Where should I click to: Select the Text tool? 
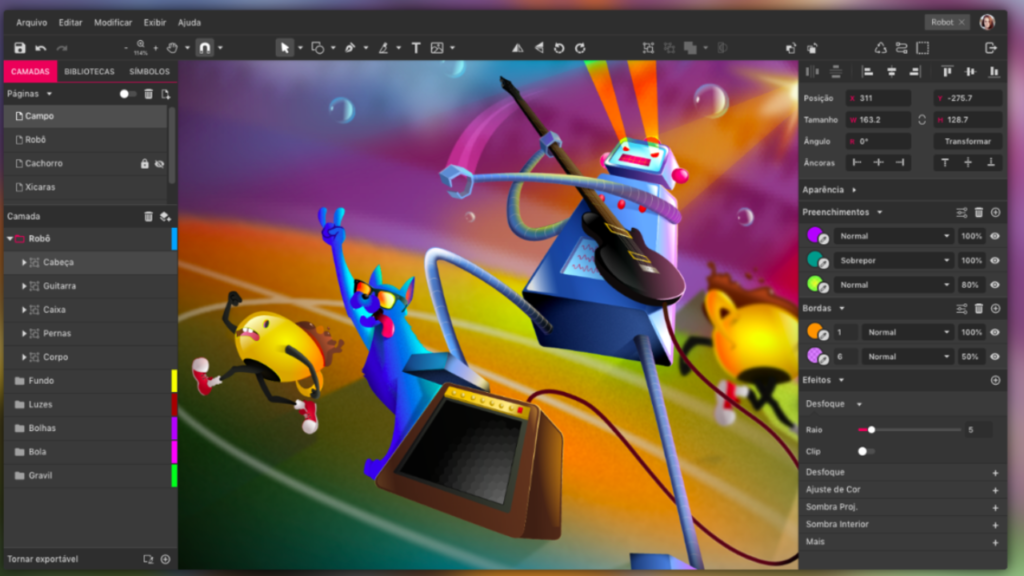(416, 48)
